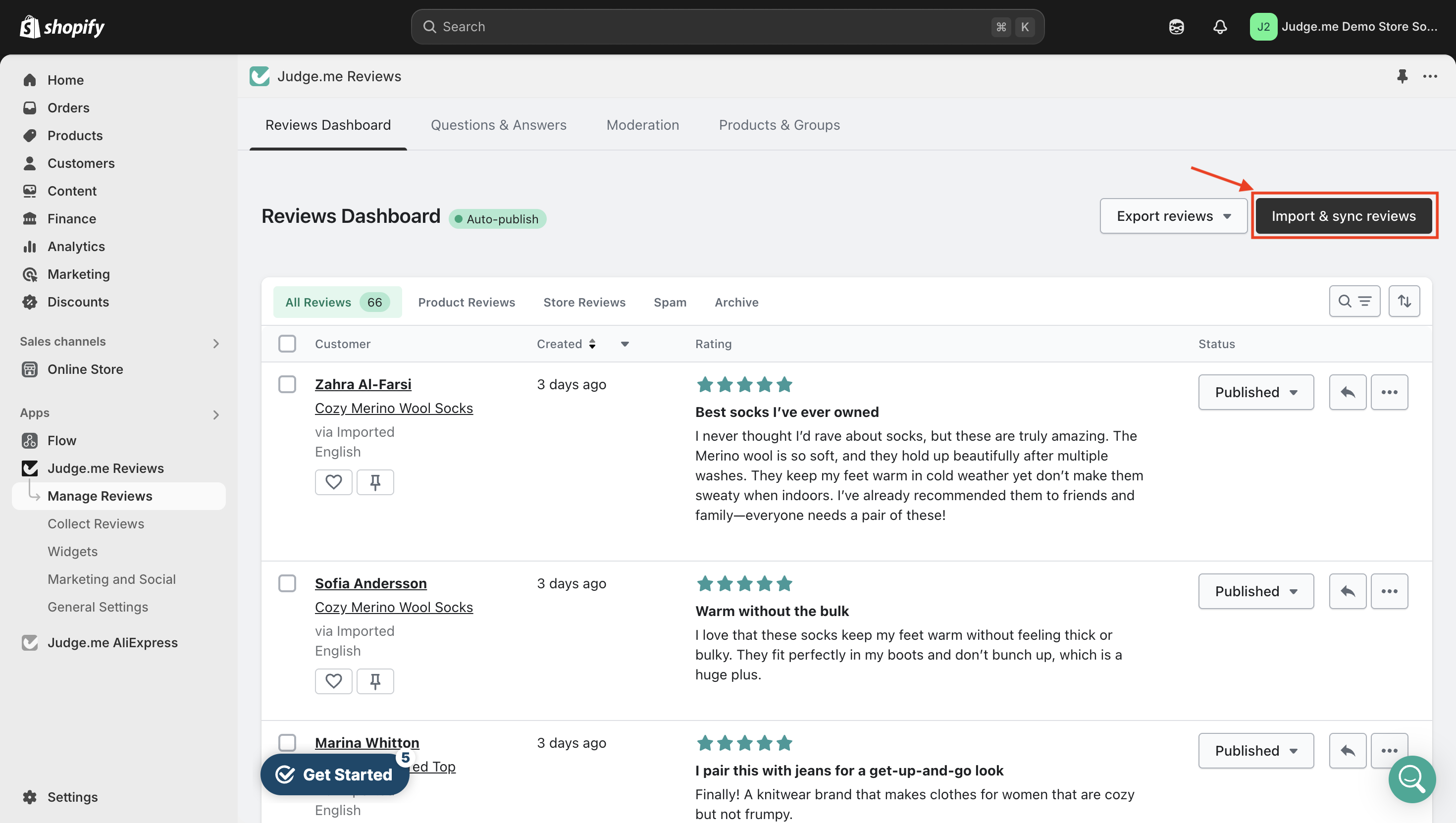Pin Judge.me Reviews app using pin icon
The height and width of the screenshot is (823, 1456).
pyautogui.click(x=1403, y=76)
